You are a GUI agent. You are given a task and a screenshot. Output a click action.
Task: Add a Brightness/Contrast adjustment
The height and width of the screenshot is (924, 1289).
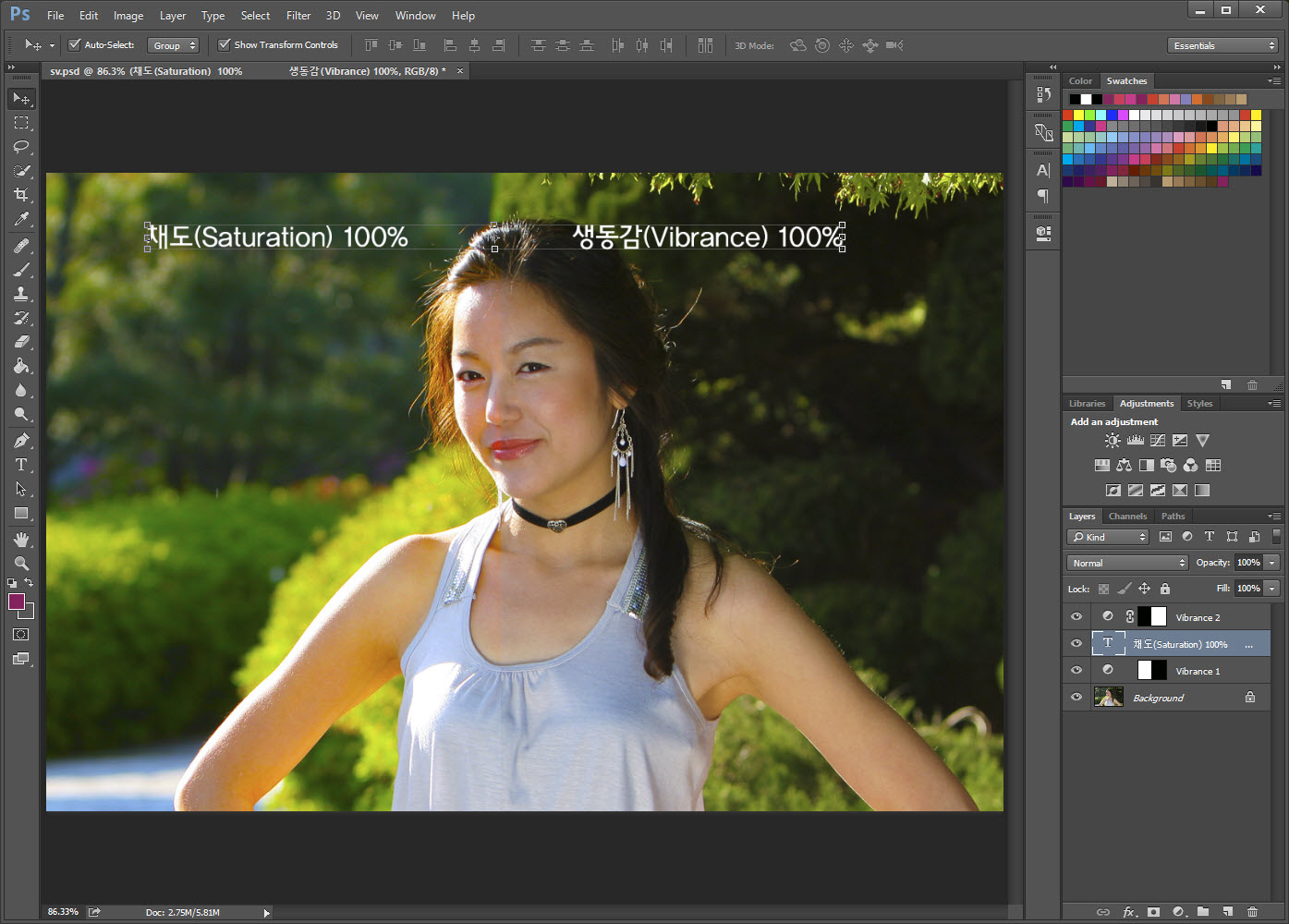click(1113, 441)
